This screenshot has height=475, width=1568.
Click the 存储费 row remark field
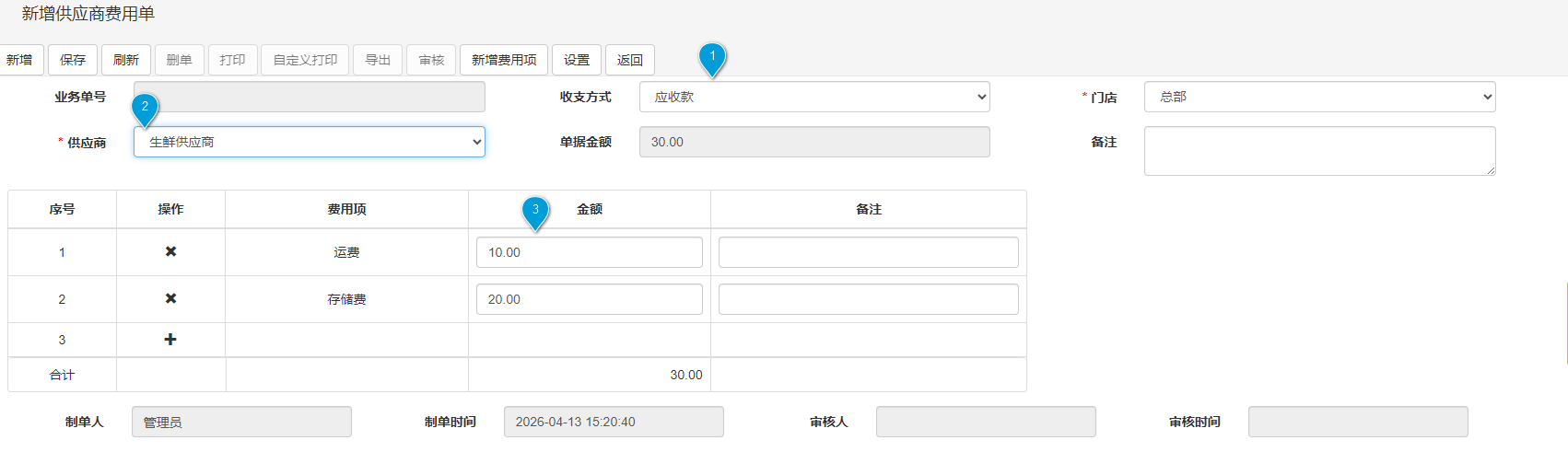pos(868,299)
